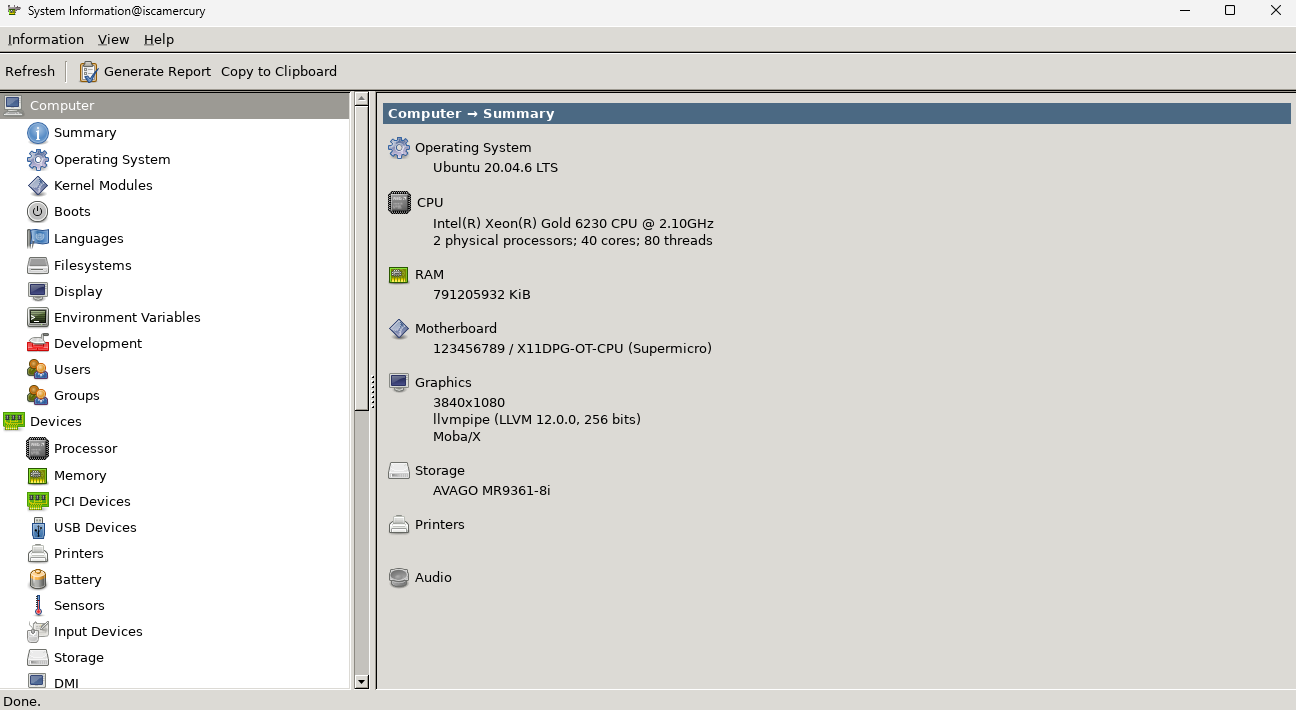Image resolution: width=1296 pixels, height=710 pixels.
Task: Click the Memory icon in sidebar
Action: tap(37, 475)
